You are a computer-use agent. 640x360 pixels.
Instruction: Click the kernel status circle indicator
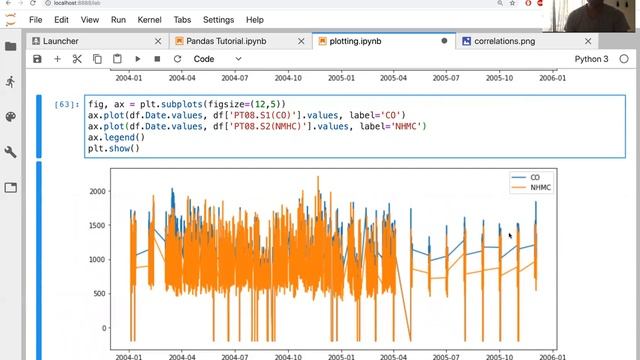(624, 59)
